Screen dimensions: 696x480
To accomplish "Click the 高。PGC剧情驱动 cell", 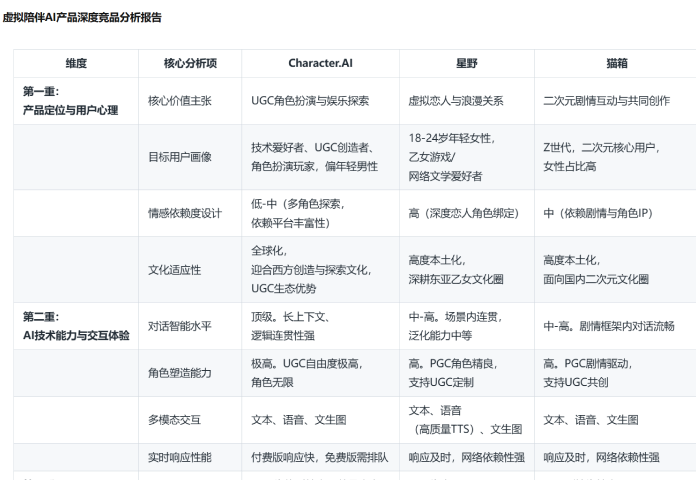I will coord(615,373).
